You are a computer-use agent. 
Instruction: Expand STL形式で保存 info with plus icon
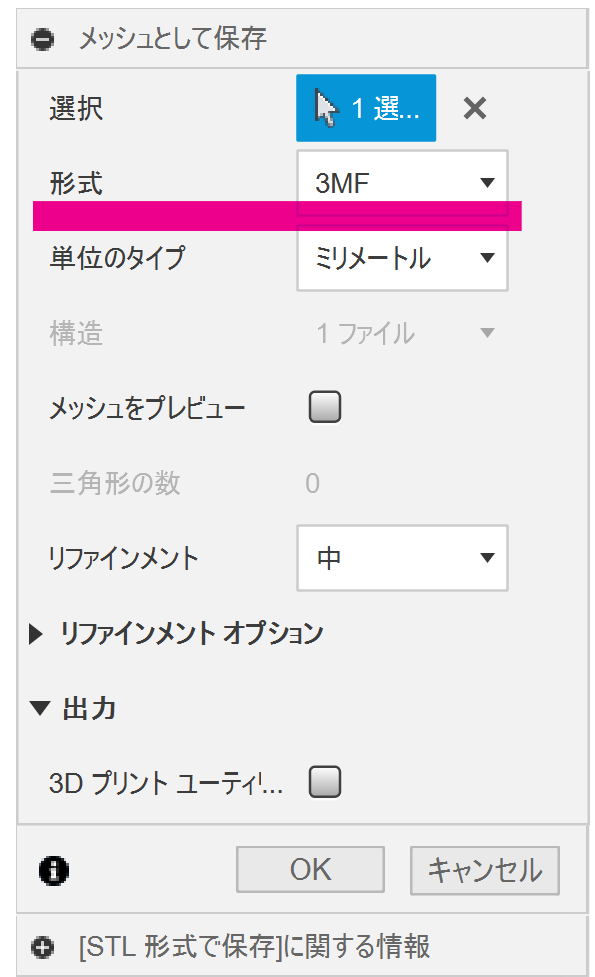(x=42, y=947)
